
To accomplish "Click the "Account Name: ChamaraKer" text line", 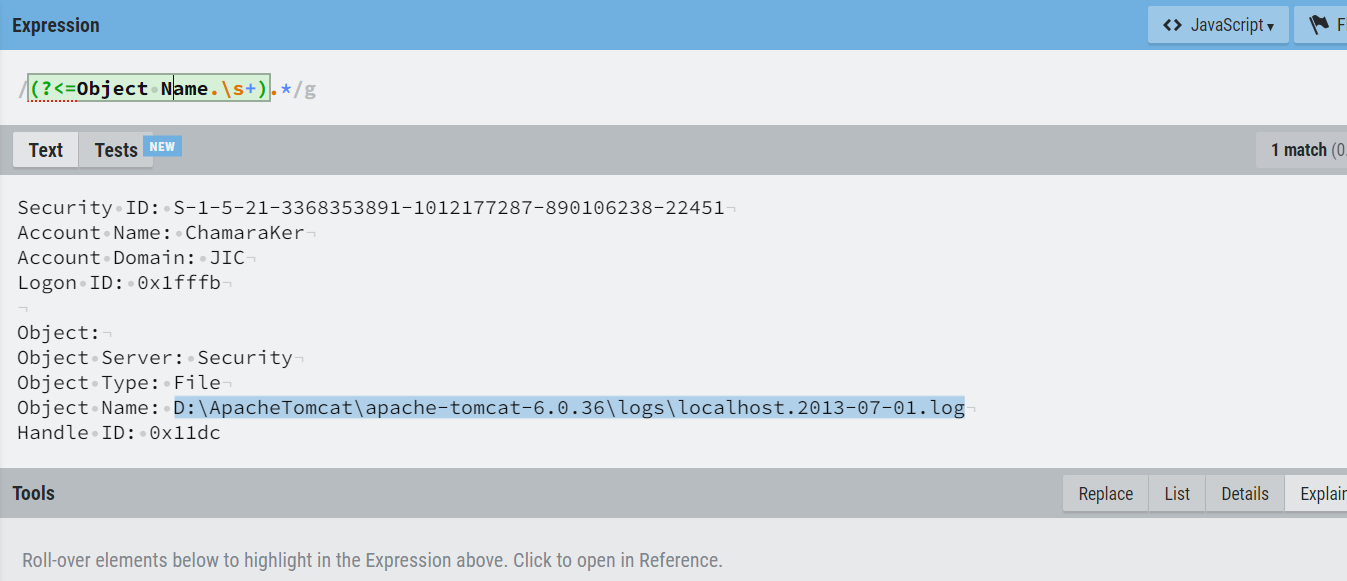I will click(167, 233).
